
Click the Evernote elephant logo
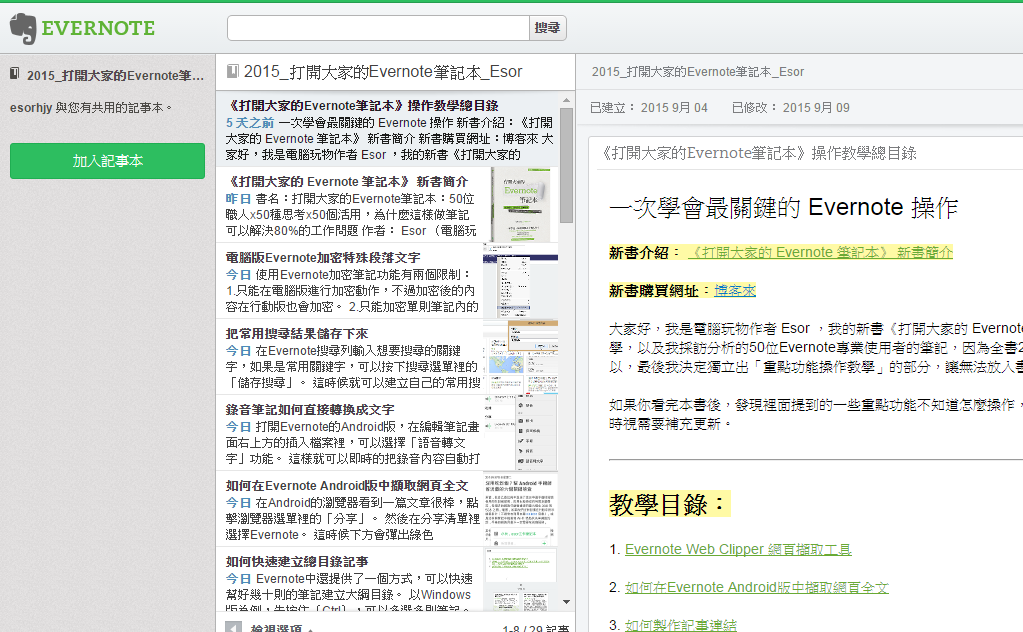pos(23,28)
